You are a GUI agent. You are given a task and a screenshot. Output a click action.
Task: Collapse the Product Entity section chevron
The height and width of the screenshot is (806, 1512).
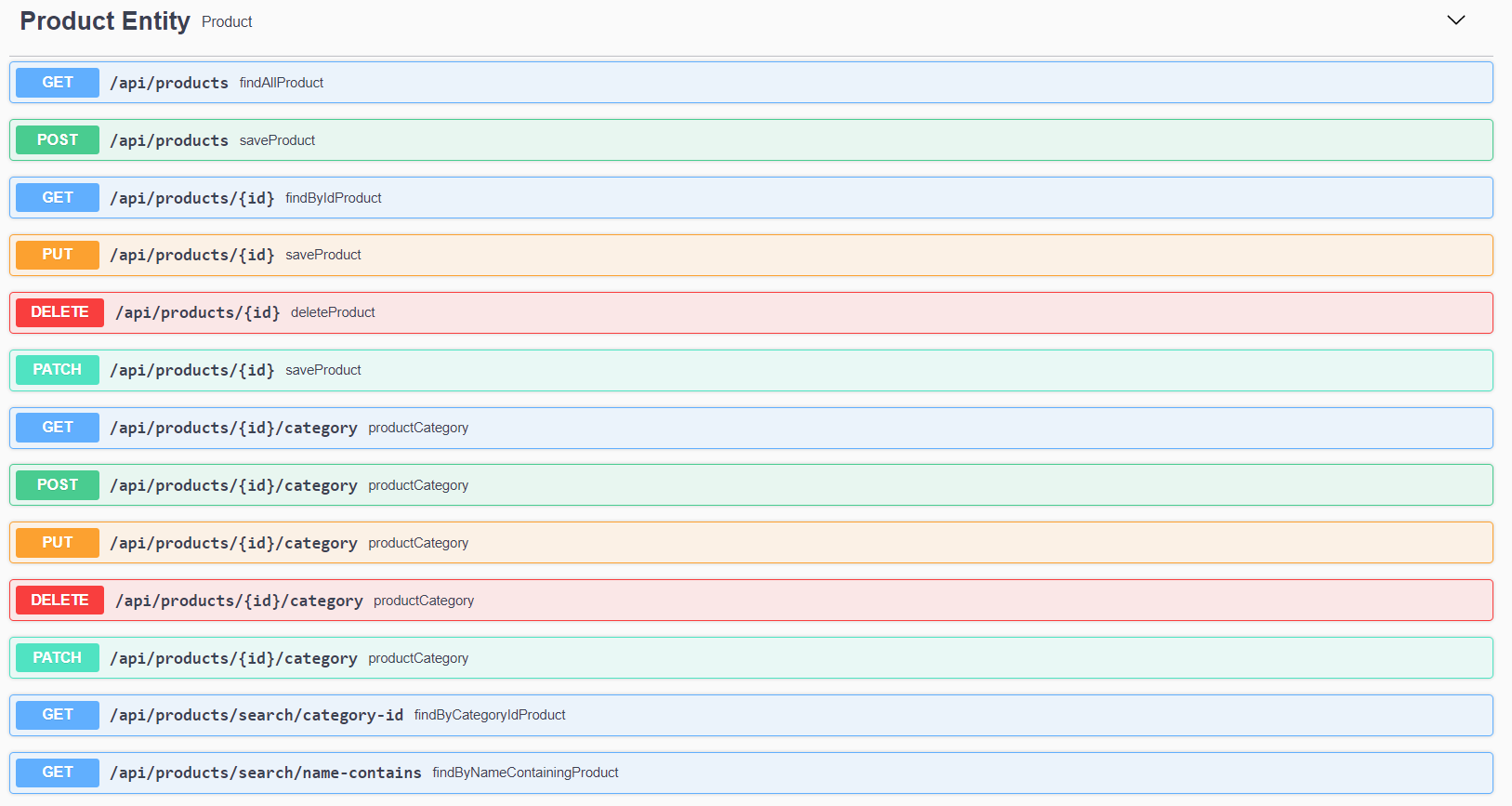click(x=1455, y=20)
